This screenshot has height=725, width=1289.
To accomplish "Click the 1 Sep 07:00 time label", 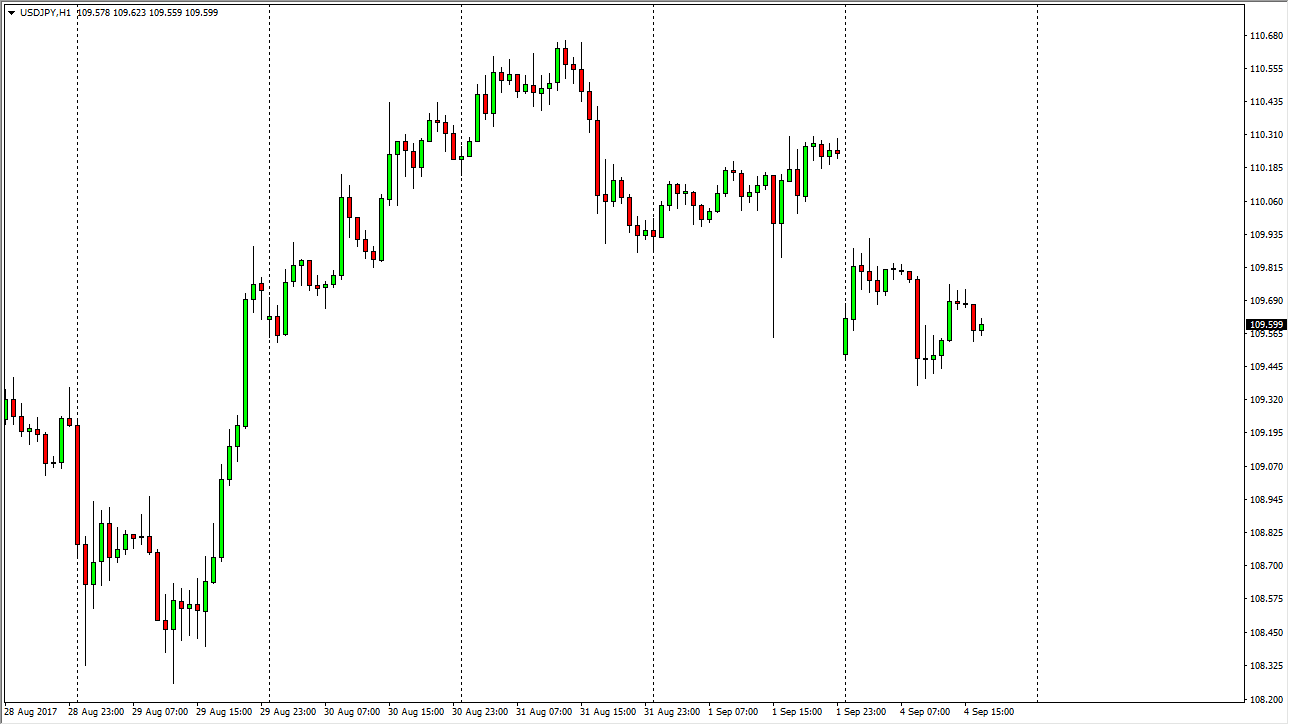I will (x=733, y=712).
